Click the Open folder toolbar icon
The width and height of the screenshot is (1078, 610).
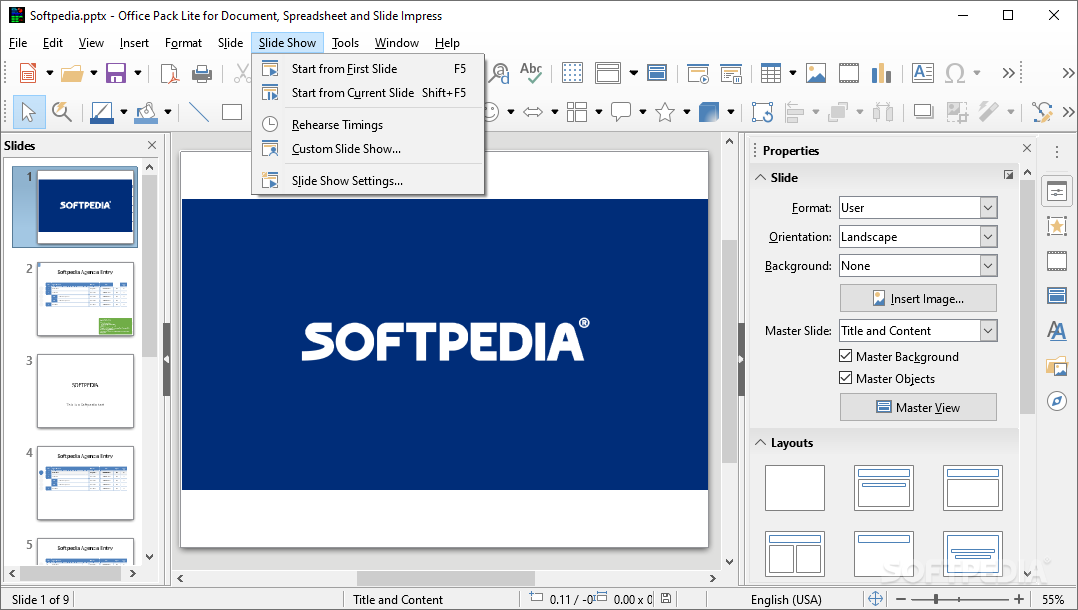pyautogui.click(x=72, y=73)
